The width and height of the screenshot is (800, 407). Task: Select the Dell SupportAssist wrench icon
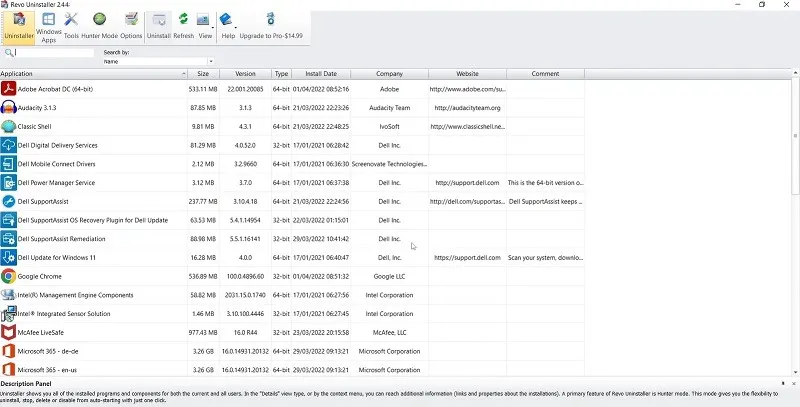[9, 201]
